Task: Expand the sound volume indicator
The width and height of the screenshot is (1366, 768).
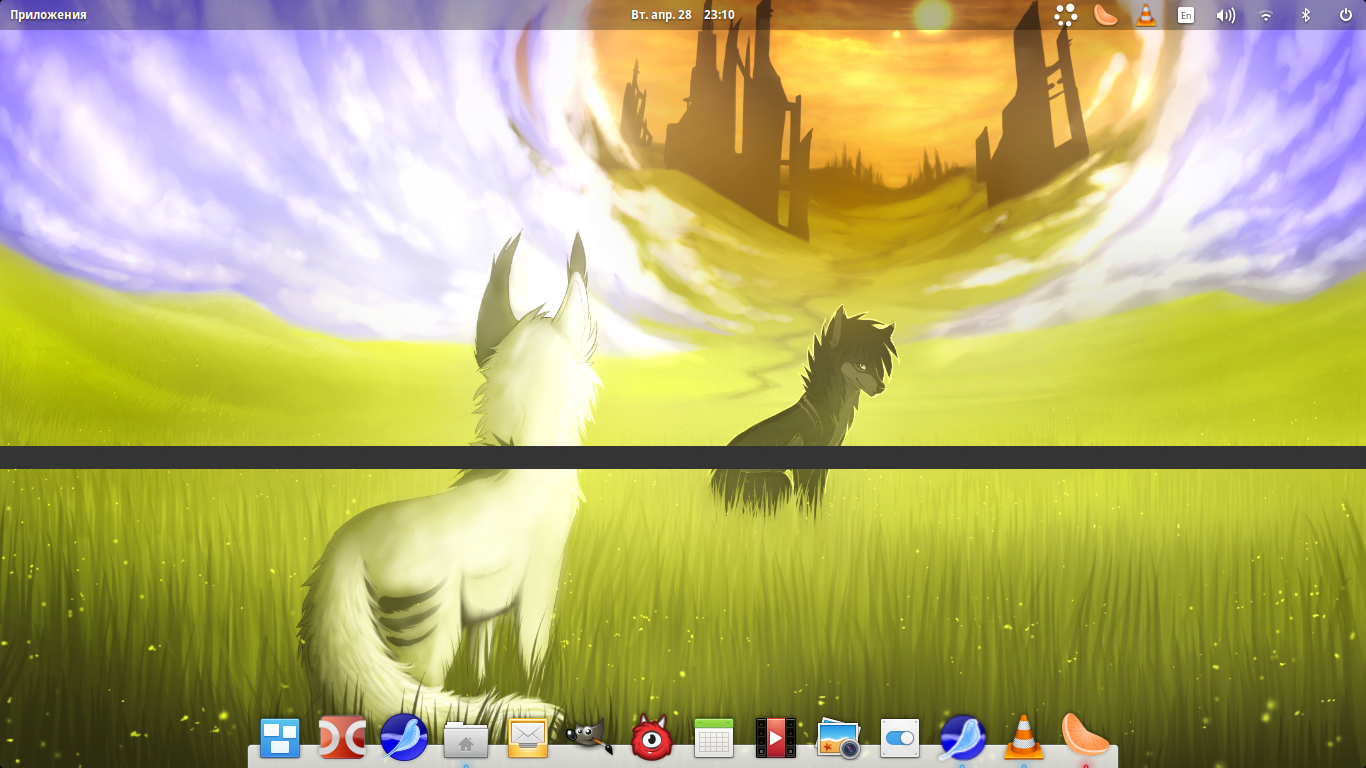Action: click(1225, 15)
